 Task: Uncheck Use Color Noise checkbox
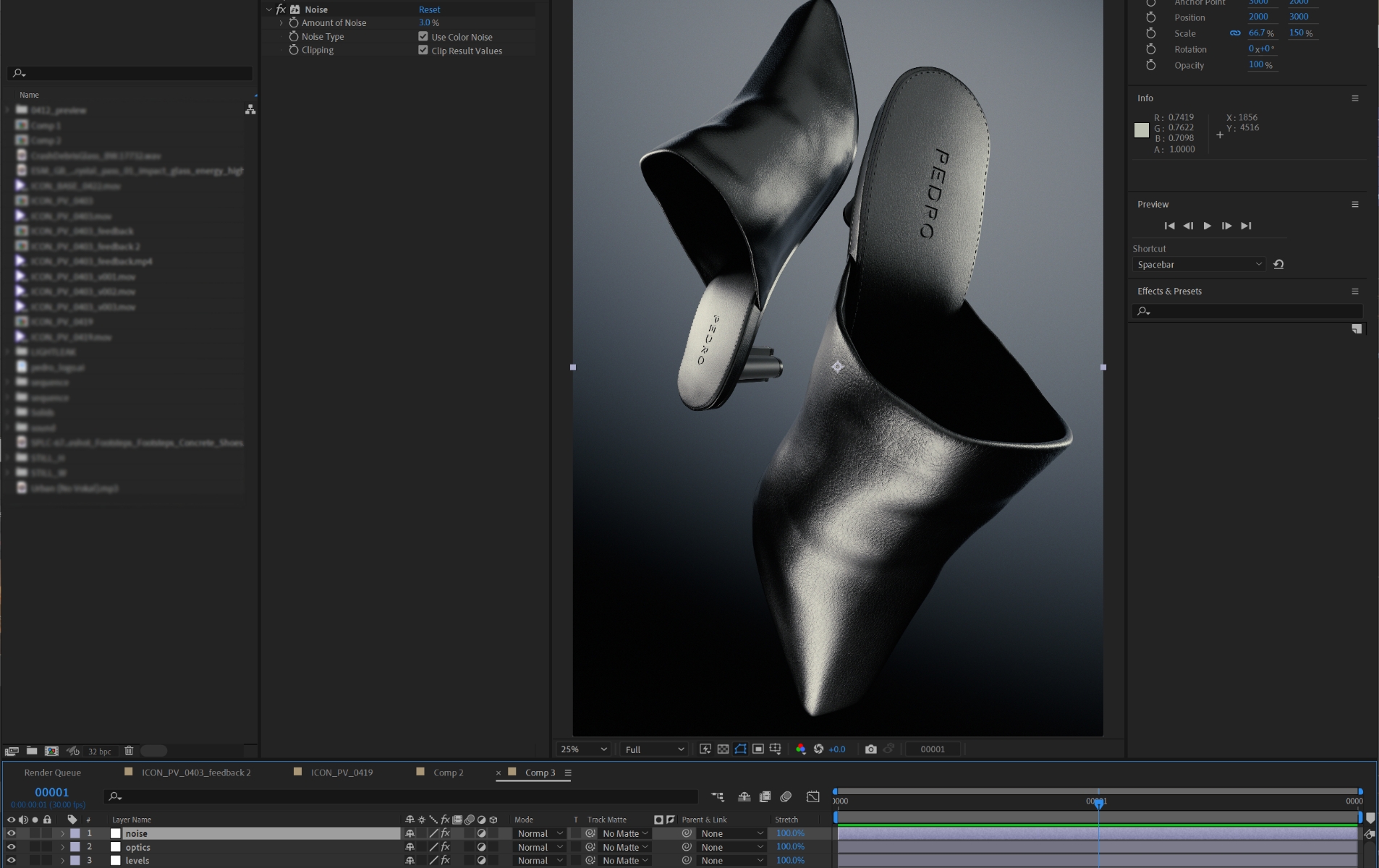click(423, 37)
